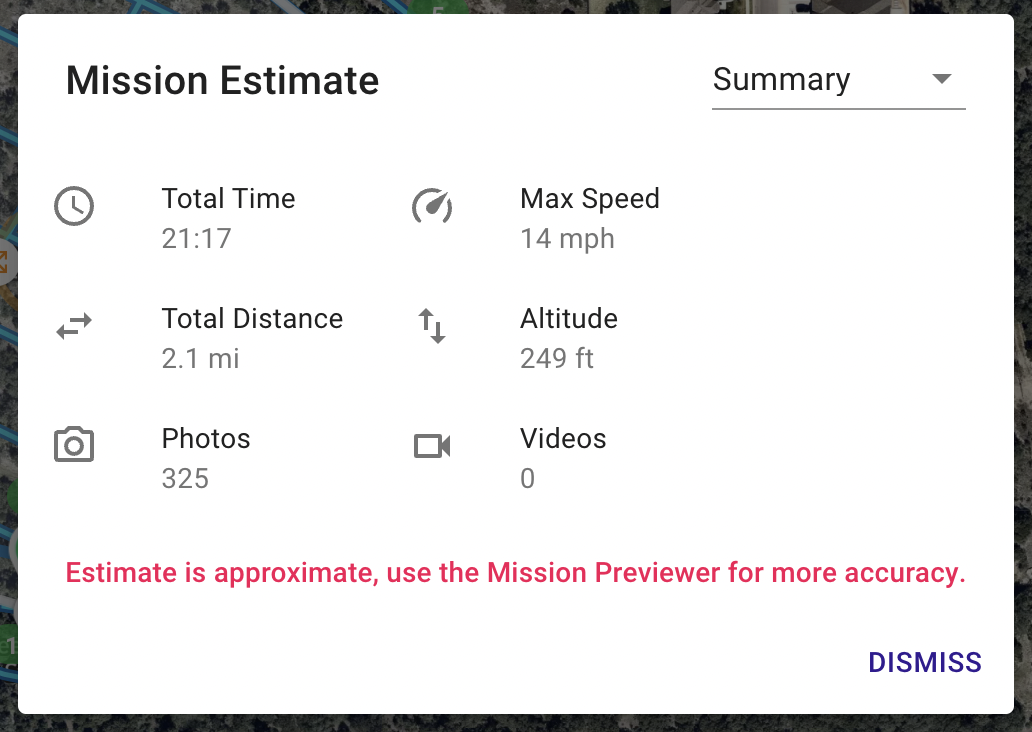
Task: Open the Summary dropdown
Action: 838,80
